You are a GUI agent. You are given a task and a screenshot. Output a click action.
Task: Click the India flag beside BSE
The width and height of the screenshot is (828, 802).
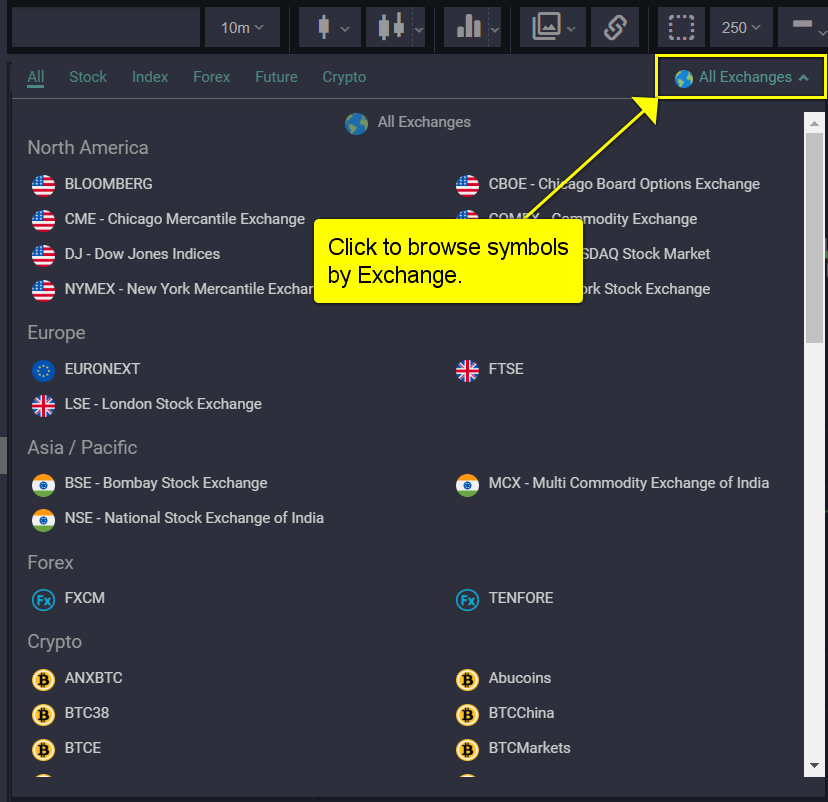coord(43,484)
